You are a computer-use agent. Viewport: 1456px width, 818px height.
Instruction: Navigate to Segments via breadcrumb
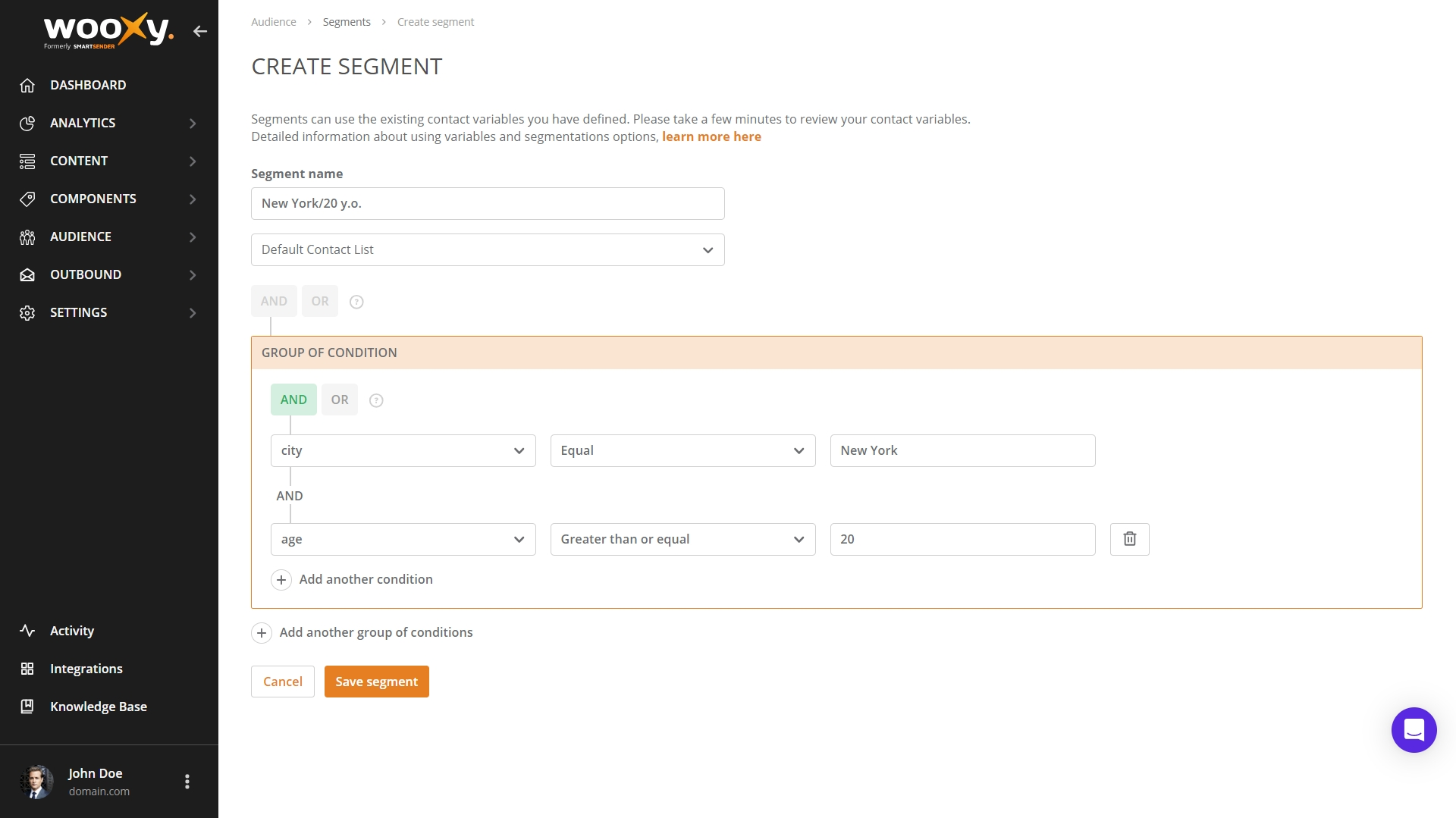pos(347,21)
